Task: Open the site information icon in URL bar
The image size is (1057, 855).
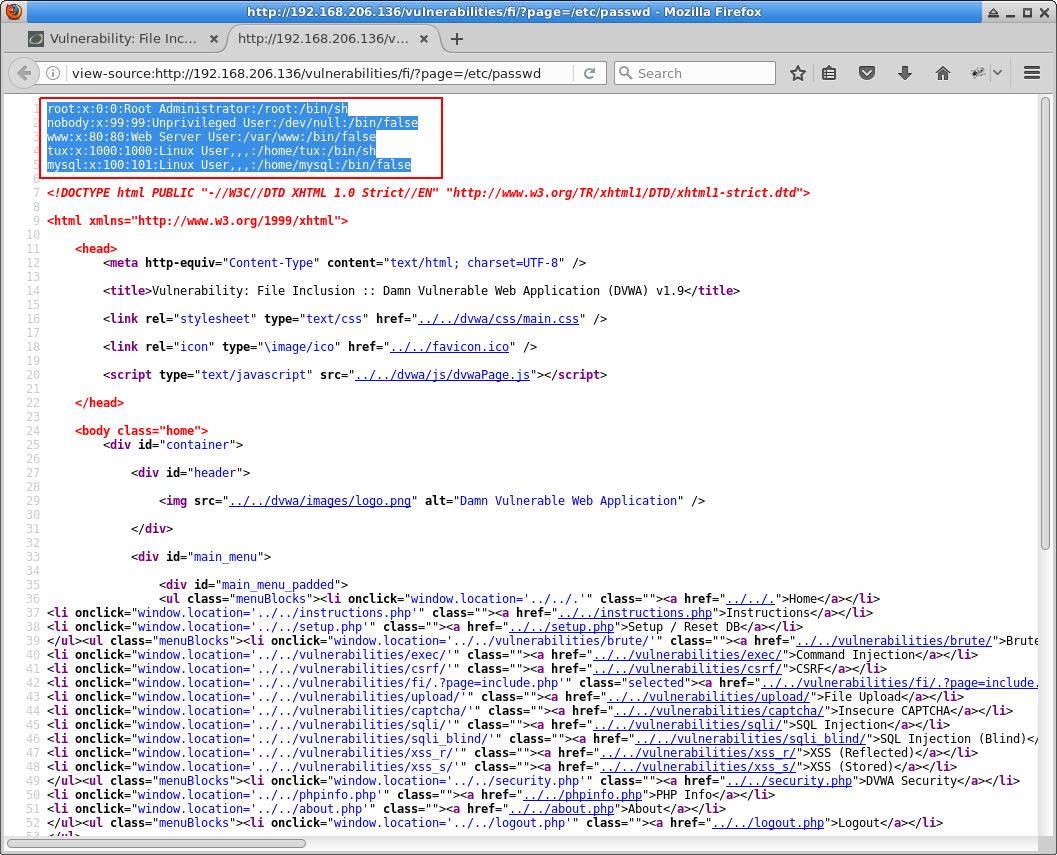Action: (53, 73)
